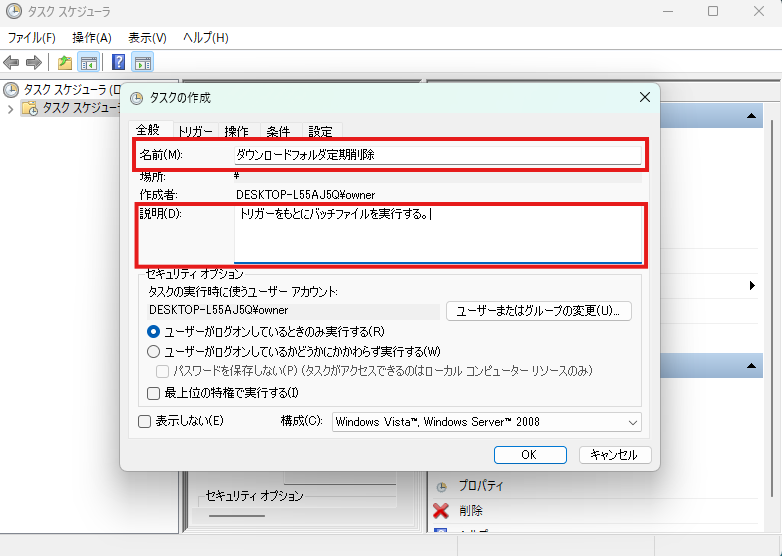Image resolution: width=782 pixels, height=556 pixels.
Task: Open help via blue question mark icon
Action: (x=118, y=63)
